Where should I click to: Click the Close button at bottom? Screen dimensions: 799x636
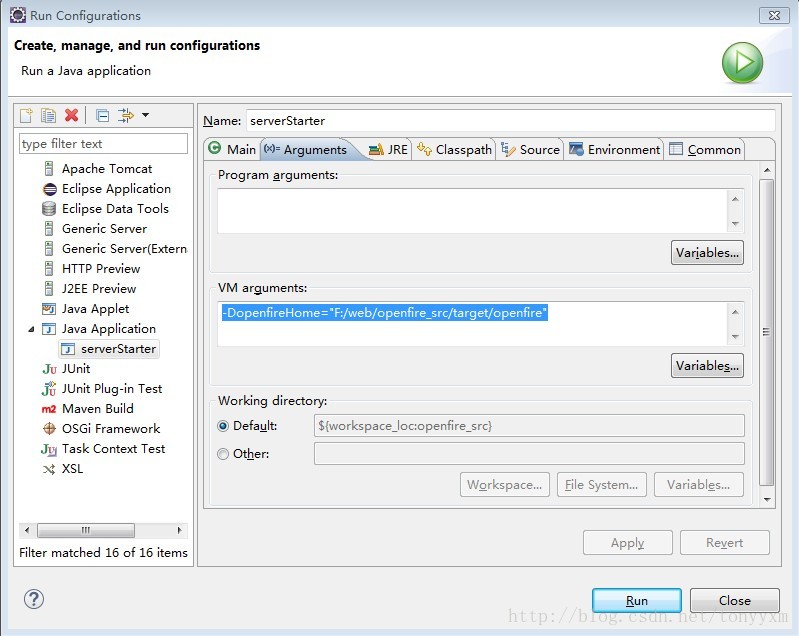point(734,601)
